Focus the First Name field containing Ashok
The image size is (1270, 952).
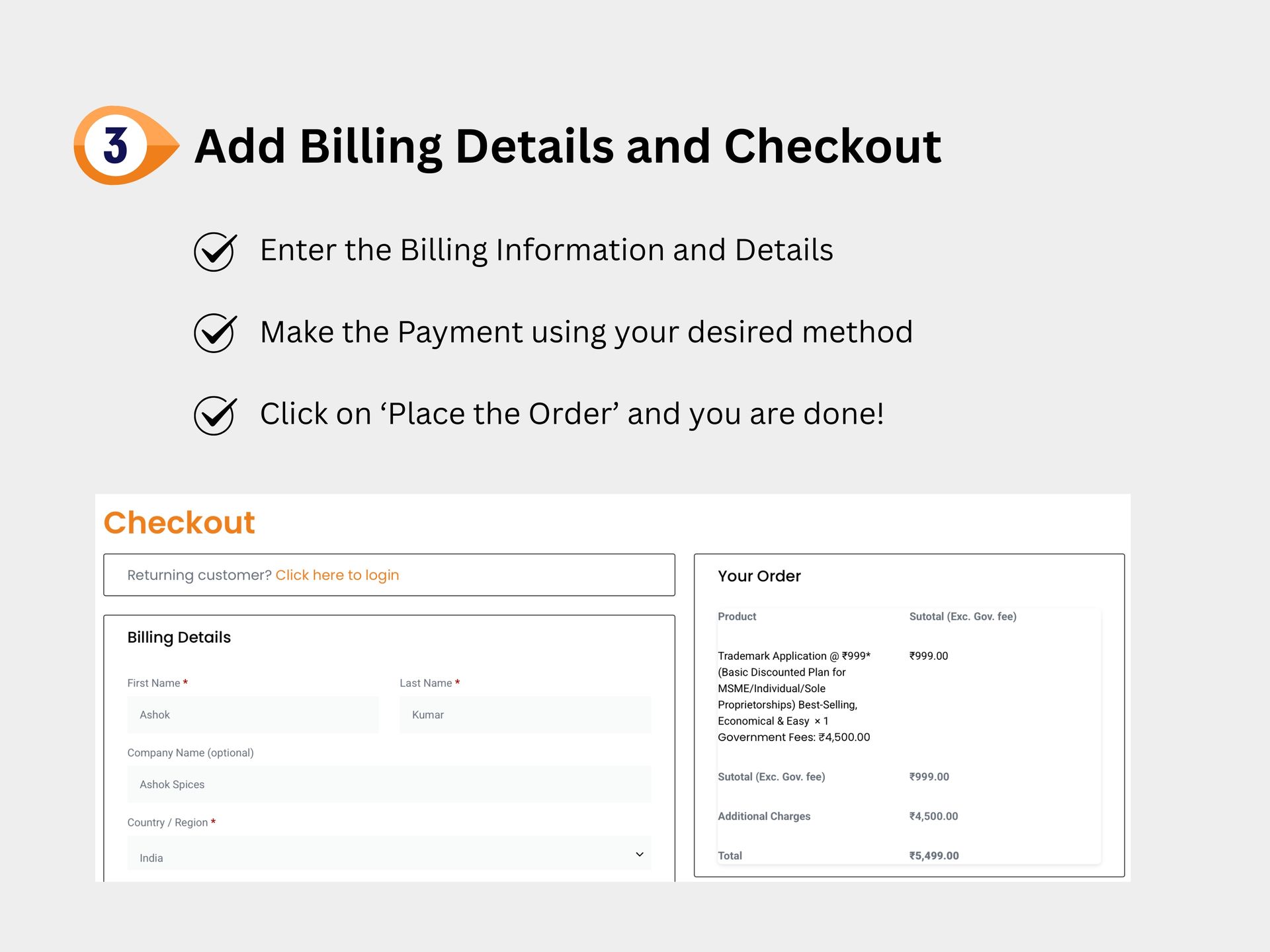pyautogui.click(x=253, y=715)
